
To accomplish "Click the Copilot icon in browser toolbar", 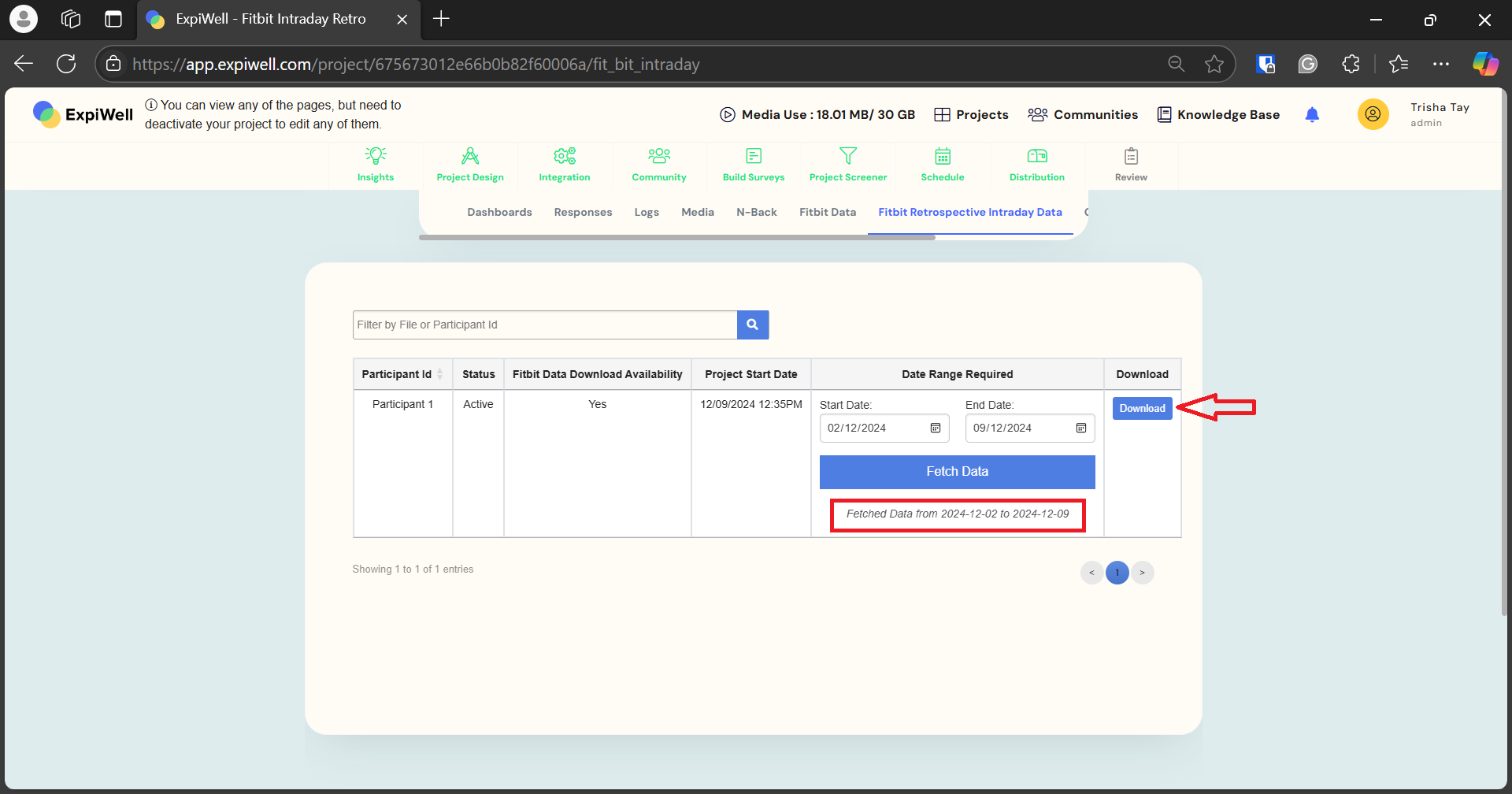I will (1485, 64).
